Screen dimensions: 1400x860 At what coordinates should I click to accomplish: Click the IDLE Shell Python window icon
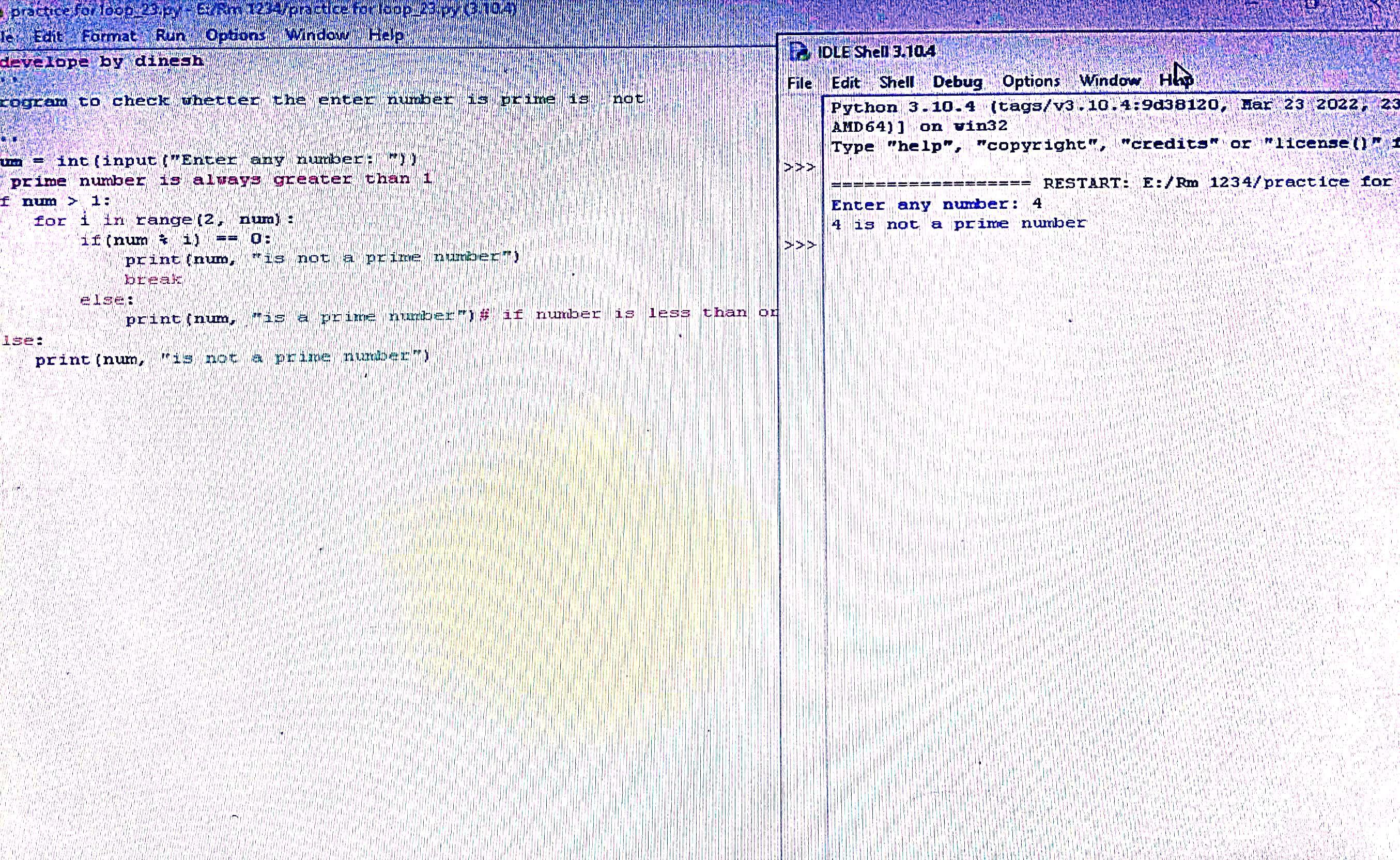point(799,52)
